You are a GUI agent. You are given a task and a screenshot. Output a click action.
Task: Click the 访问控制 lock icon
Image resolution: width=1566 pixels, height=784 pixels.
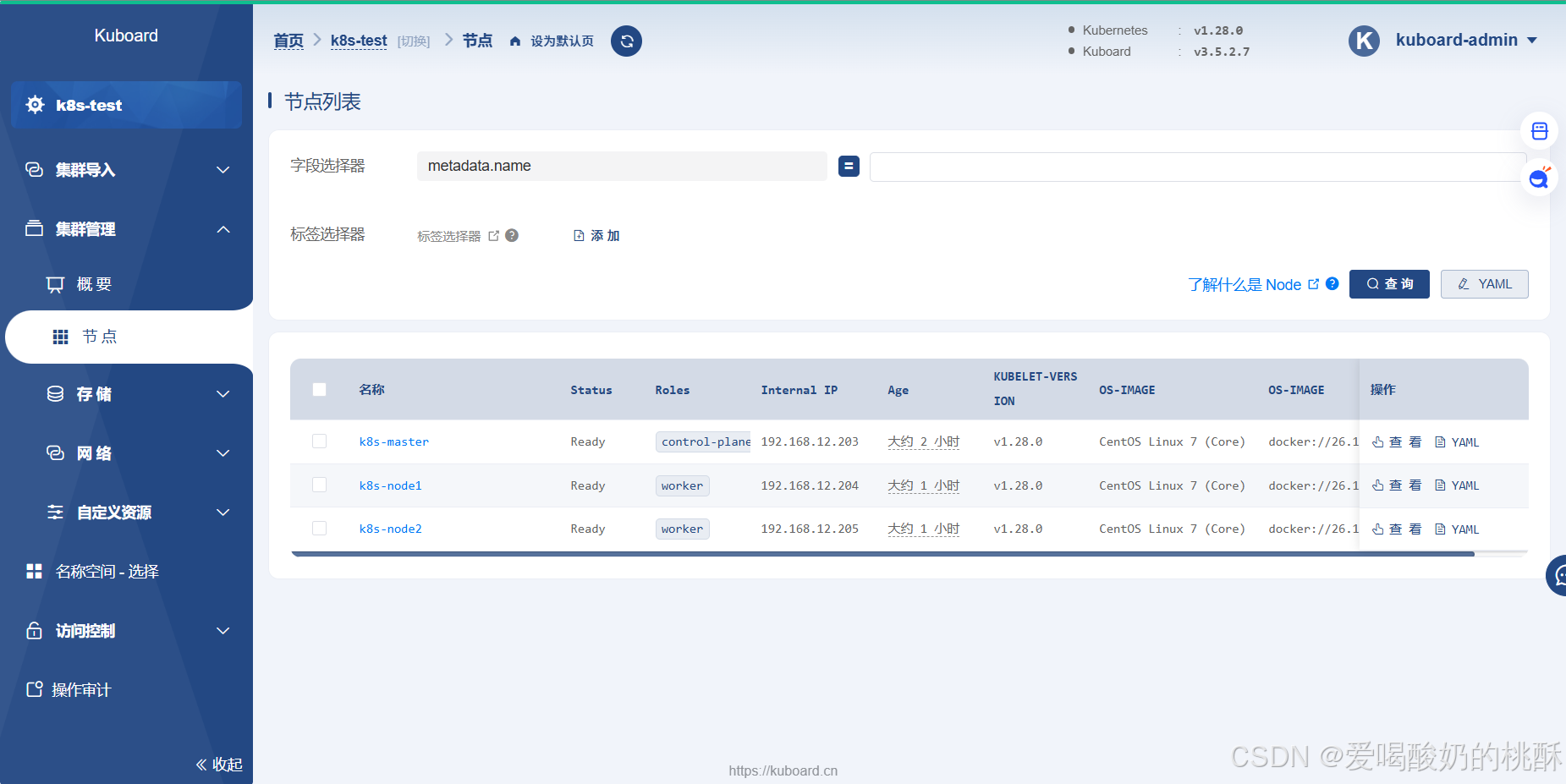click(x=34, y=631)
